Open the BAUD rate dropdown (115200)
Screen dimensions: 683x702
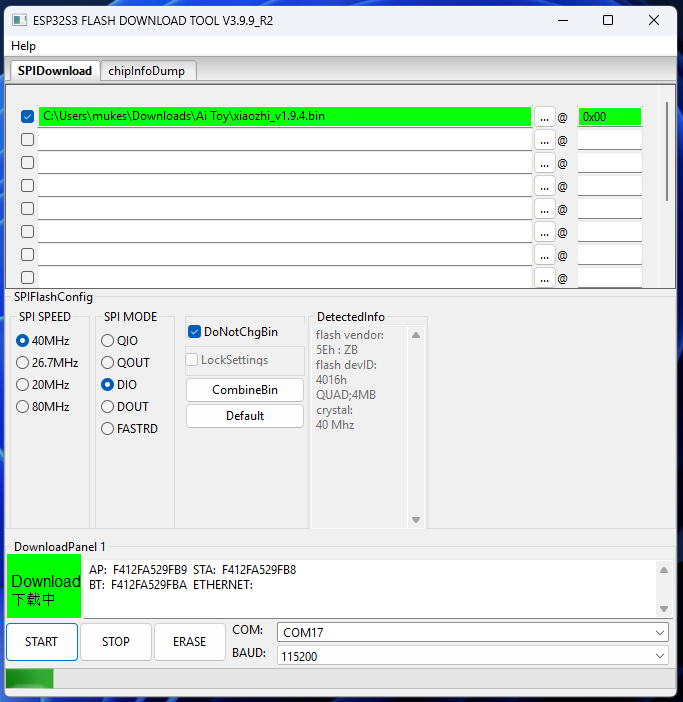pyautogui.click(x=473, y=656)
